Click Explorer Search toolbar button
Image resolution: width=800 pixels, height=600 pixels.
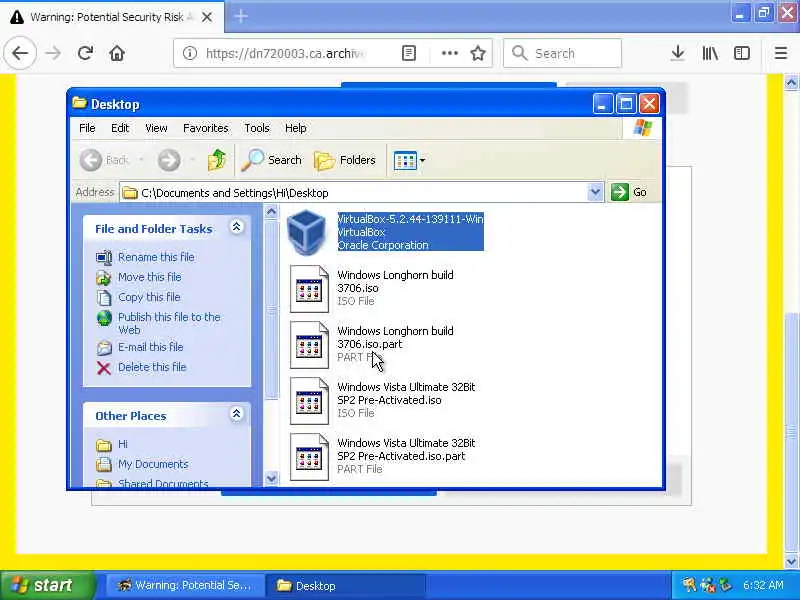coord(271,160)
